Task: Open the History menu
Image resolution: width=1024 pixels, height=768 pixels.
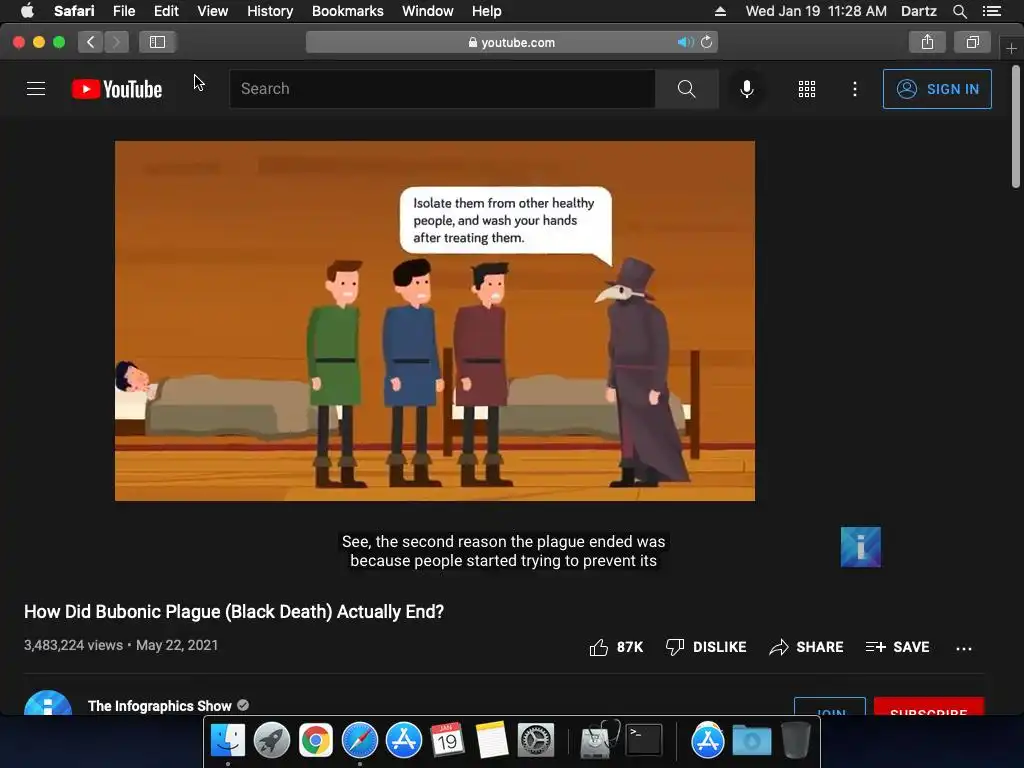Action: coord(270,11)
